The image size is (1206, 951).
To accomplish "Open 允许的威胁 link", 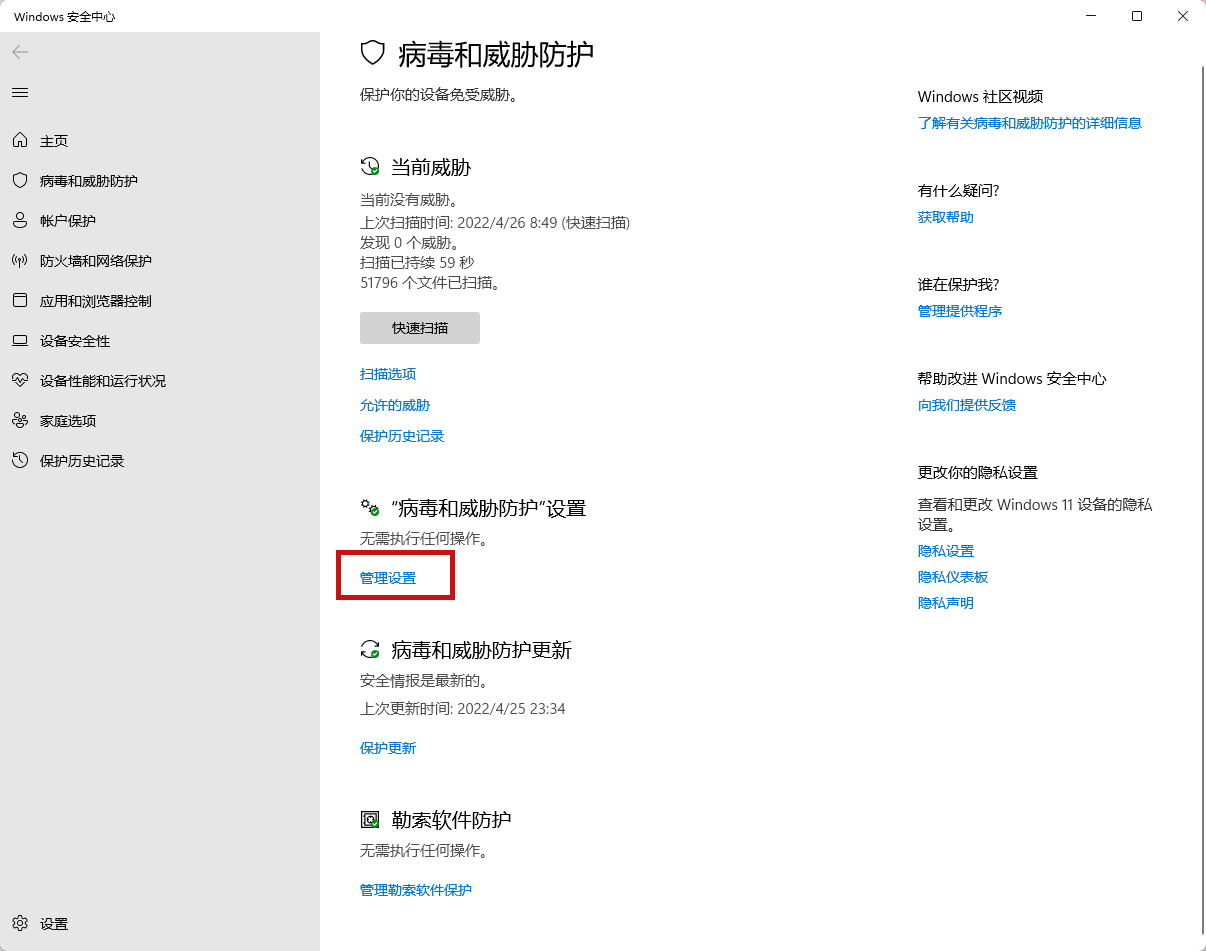I will click(x=395, y=405).
